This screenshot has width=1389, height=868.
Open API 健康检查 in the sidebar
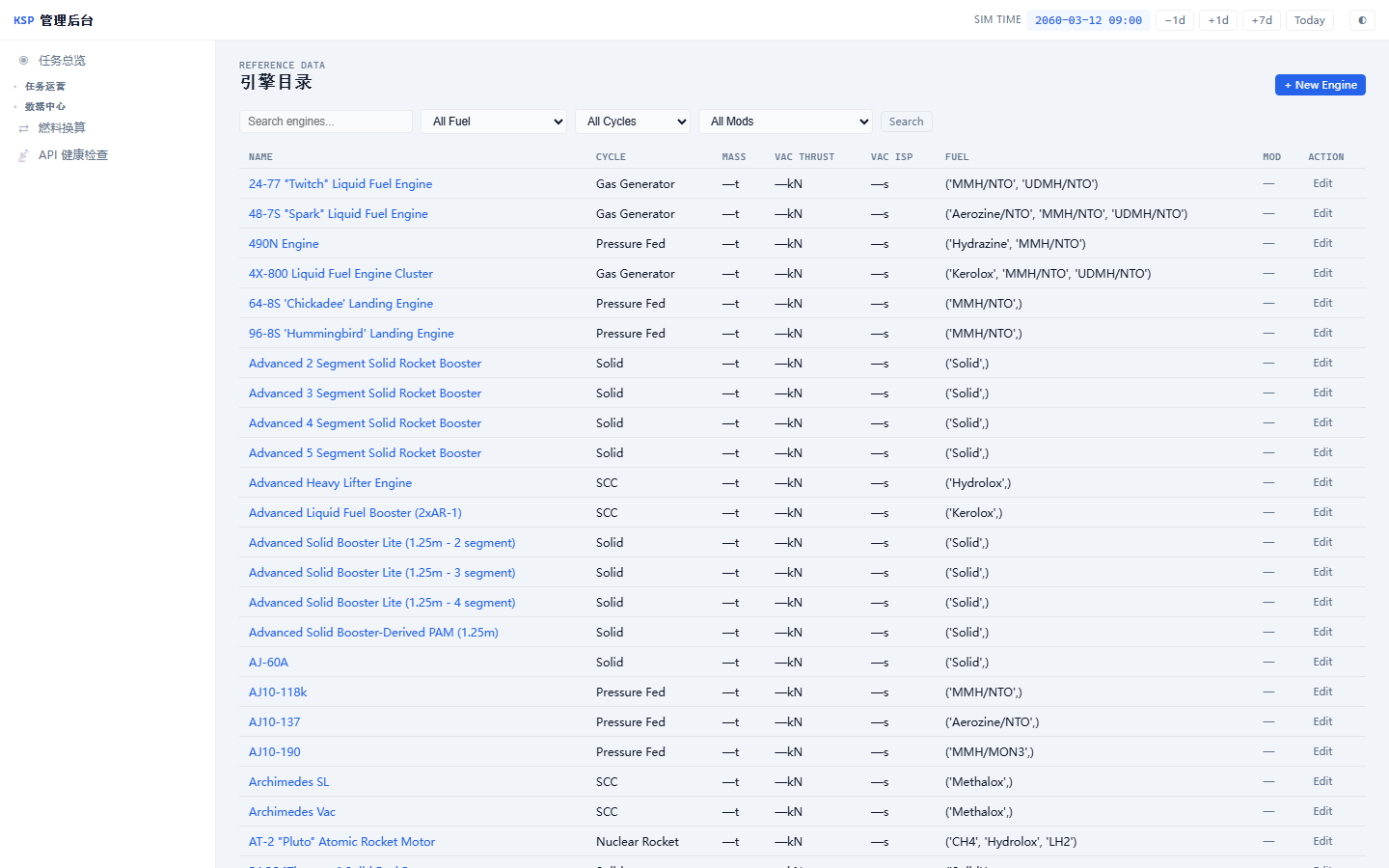(x=73, y=155)
